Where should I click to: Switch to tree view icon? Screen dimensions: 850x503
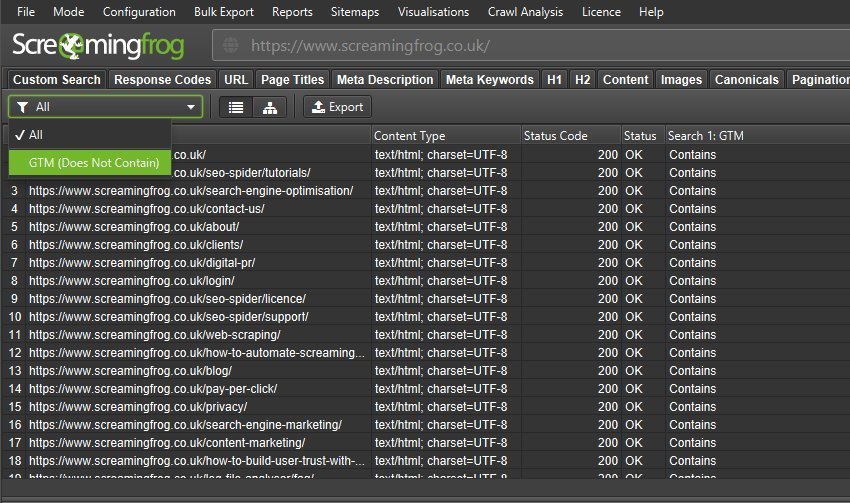269,107
